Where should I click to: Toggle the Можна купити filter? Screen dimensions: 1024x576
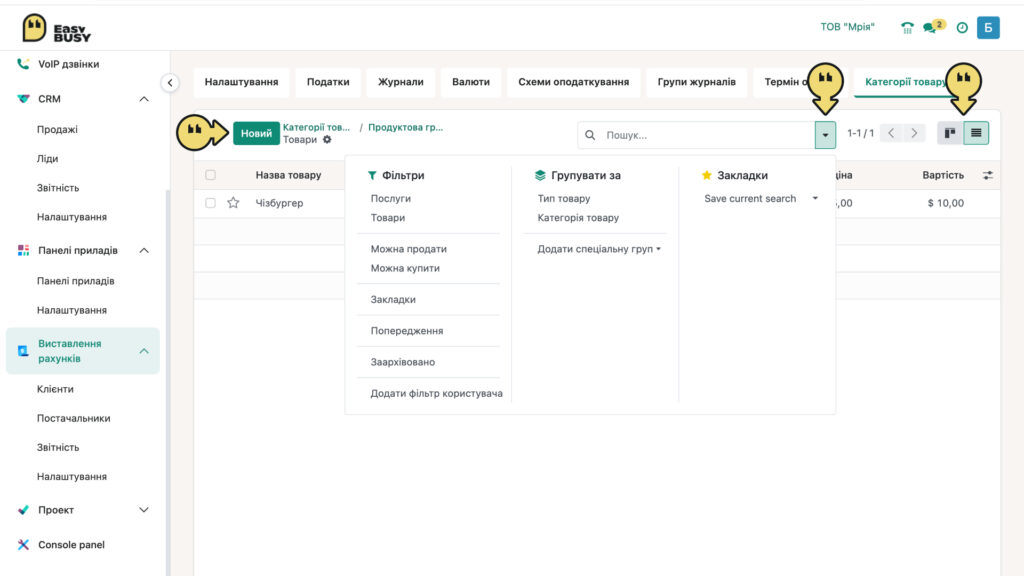(405, 268)
